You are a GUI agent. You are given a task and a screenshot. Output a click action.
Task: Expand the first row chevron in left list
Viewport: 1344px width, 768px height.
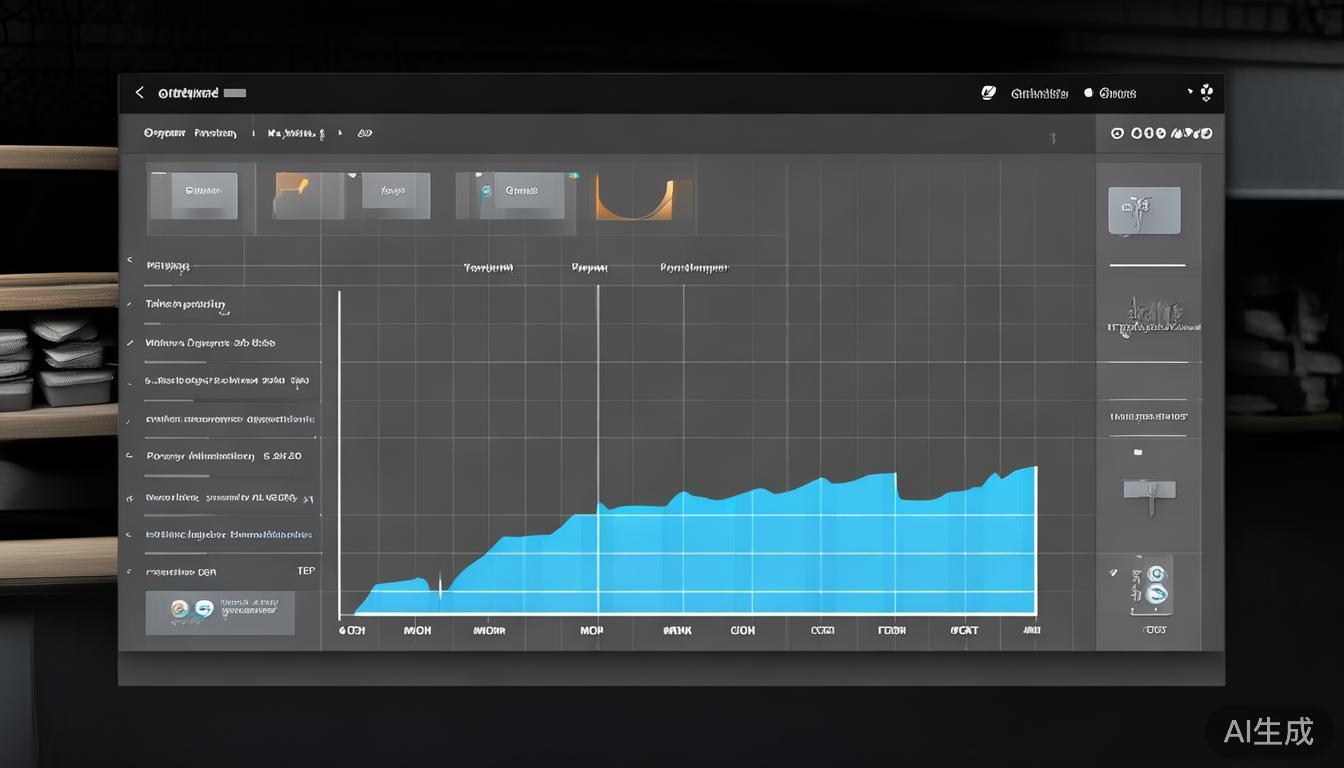(129, 261)
